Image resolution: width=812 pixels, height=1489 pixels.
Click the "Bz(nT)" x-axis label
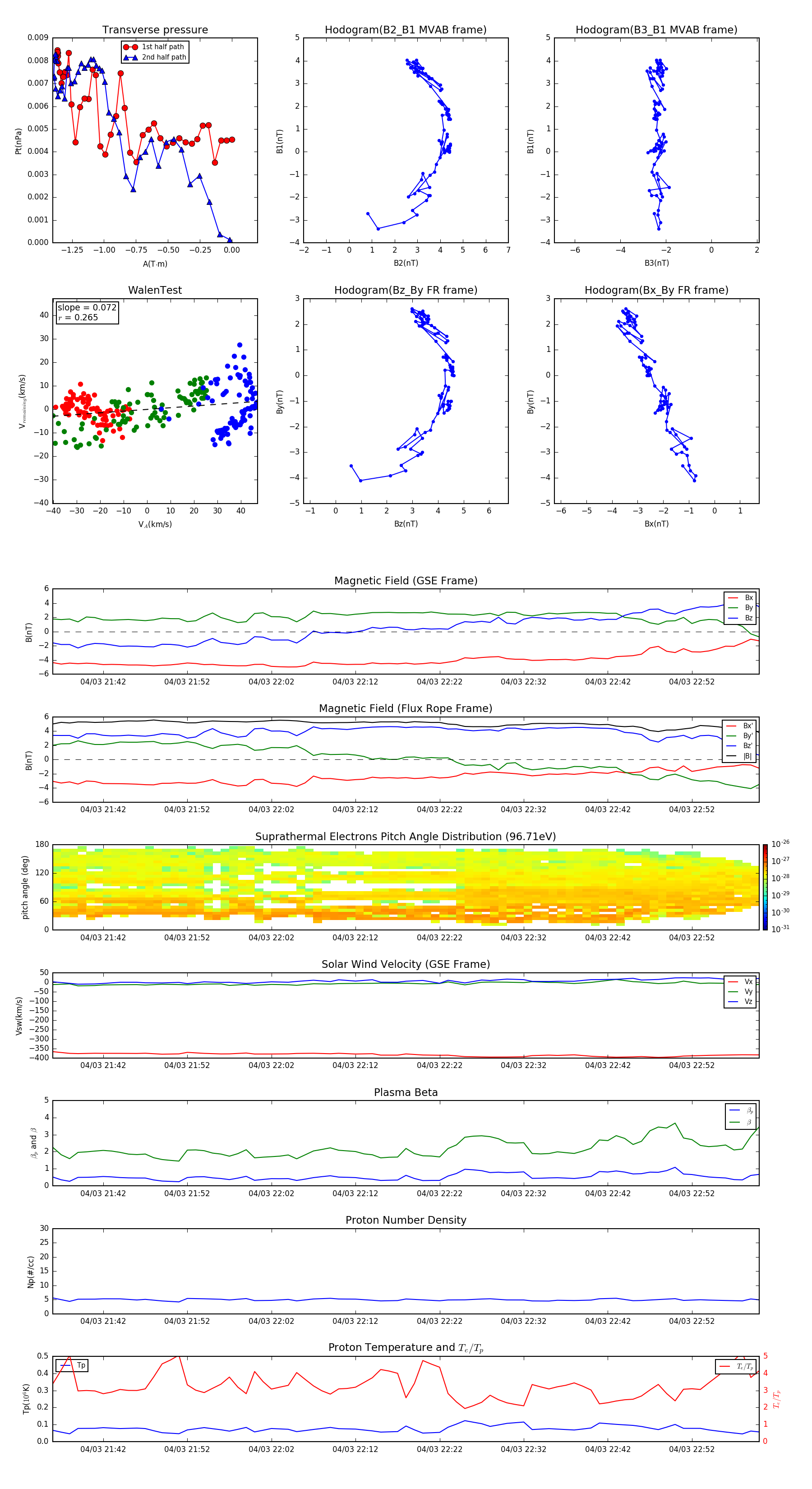click(x=406, y=524)
